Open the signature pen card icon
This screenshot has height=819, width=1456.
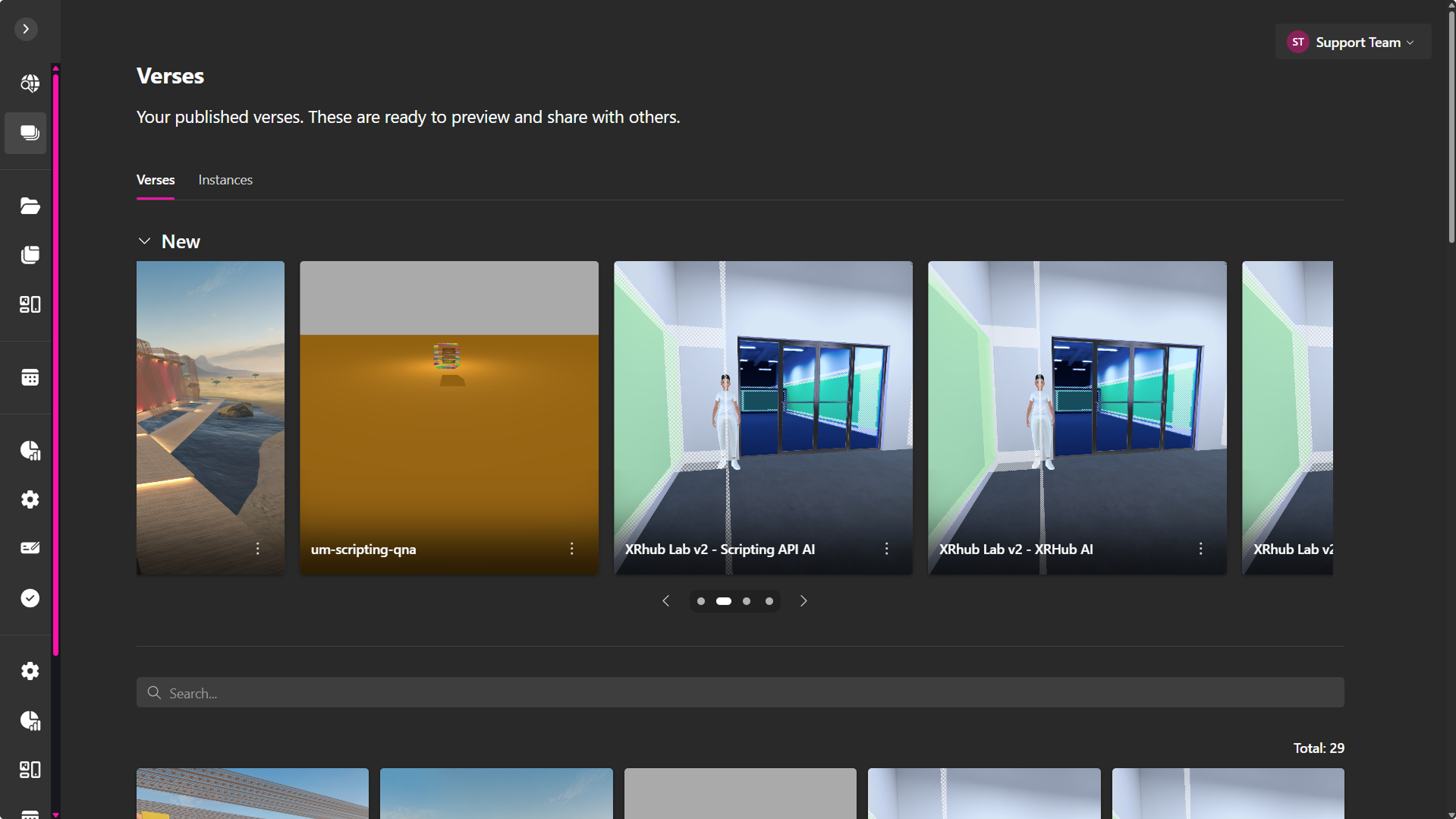coord(30,548)
